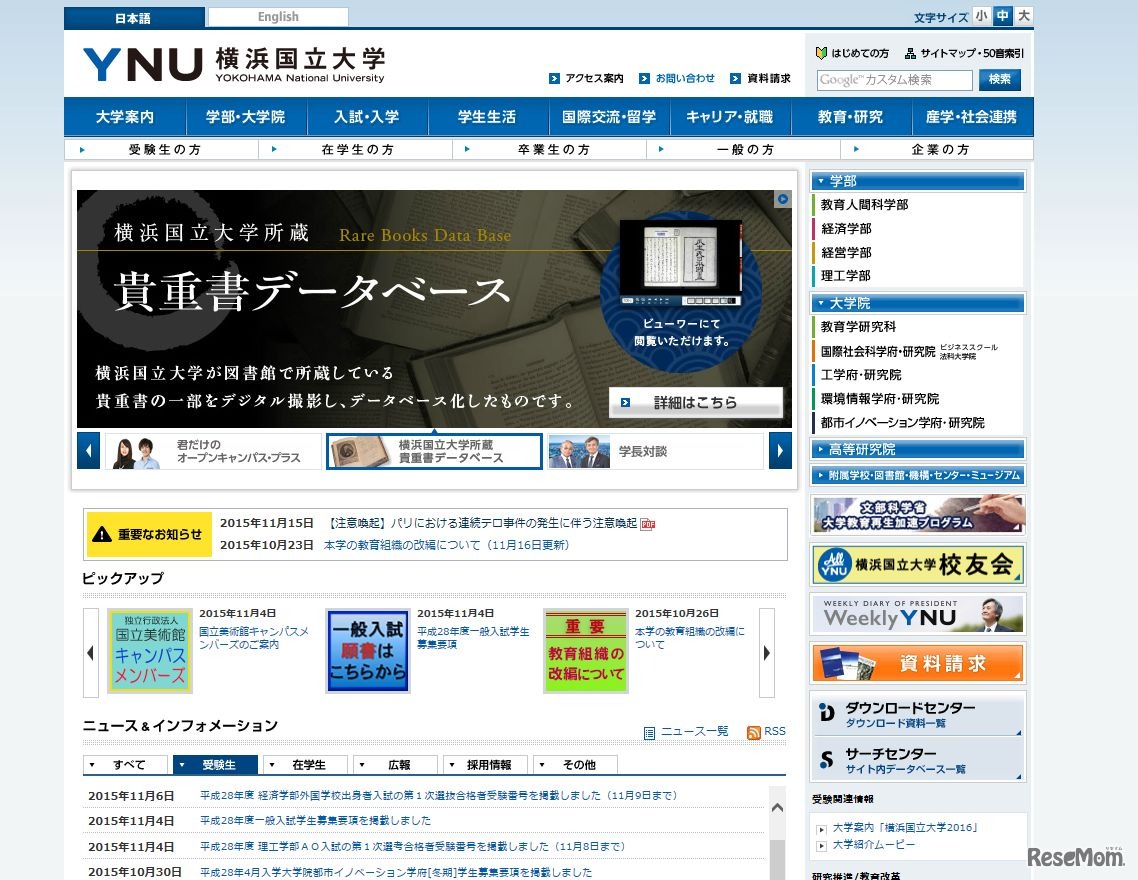Click the 詳細はこちら button on banner
This screenshot has width=1138, height=880.
[695, 403]
